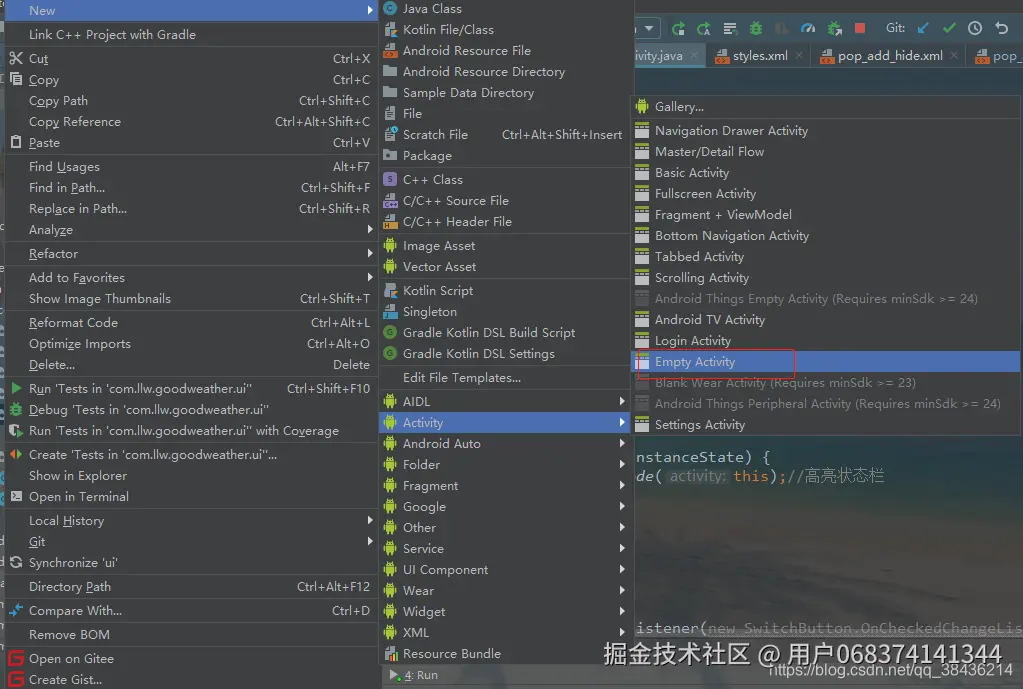1023x689 pixels.
Task: Click the green Debug bug icon
Action: (x=756, y=29)
